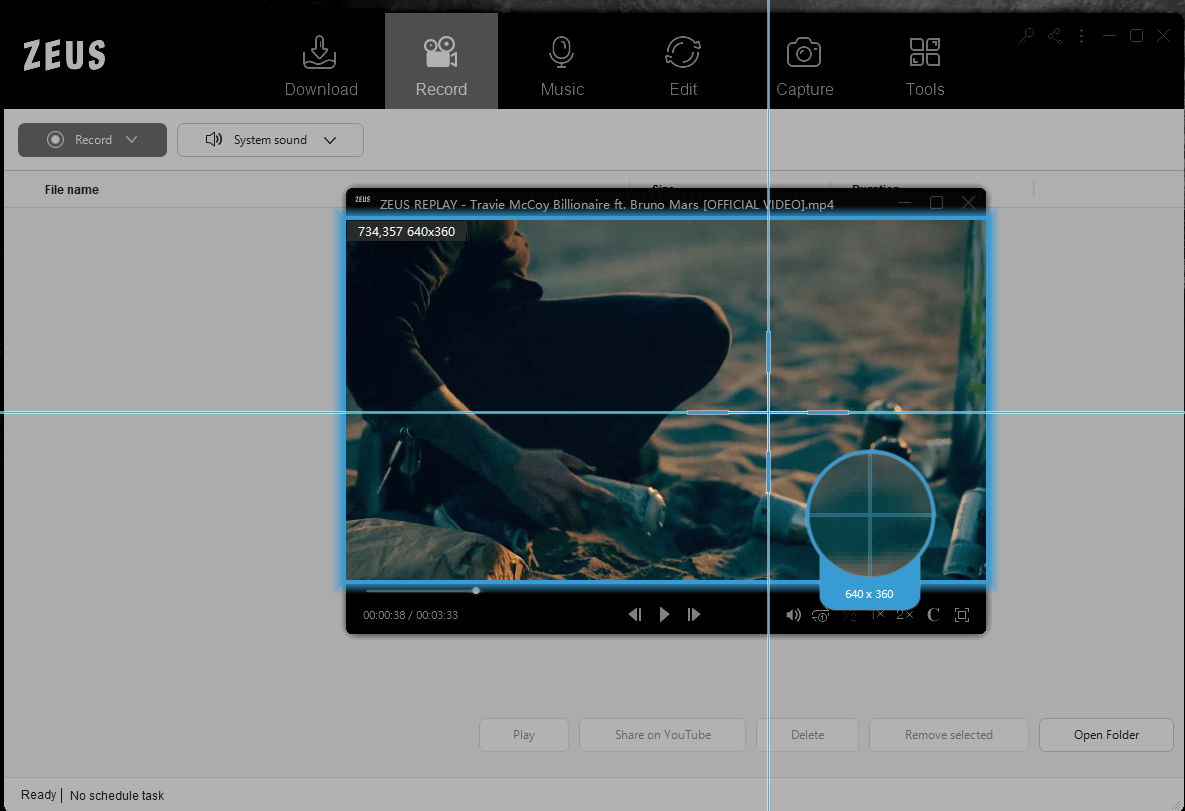The image size is (1185, 811).
Task: Go to the Capture tab
Action: pyautogui.click(x=804, y=67)
